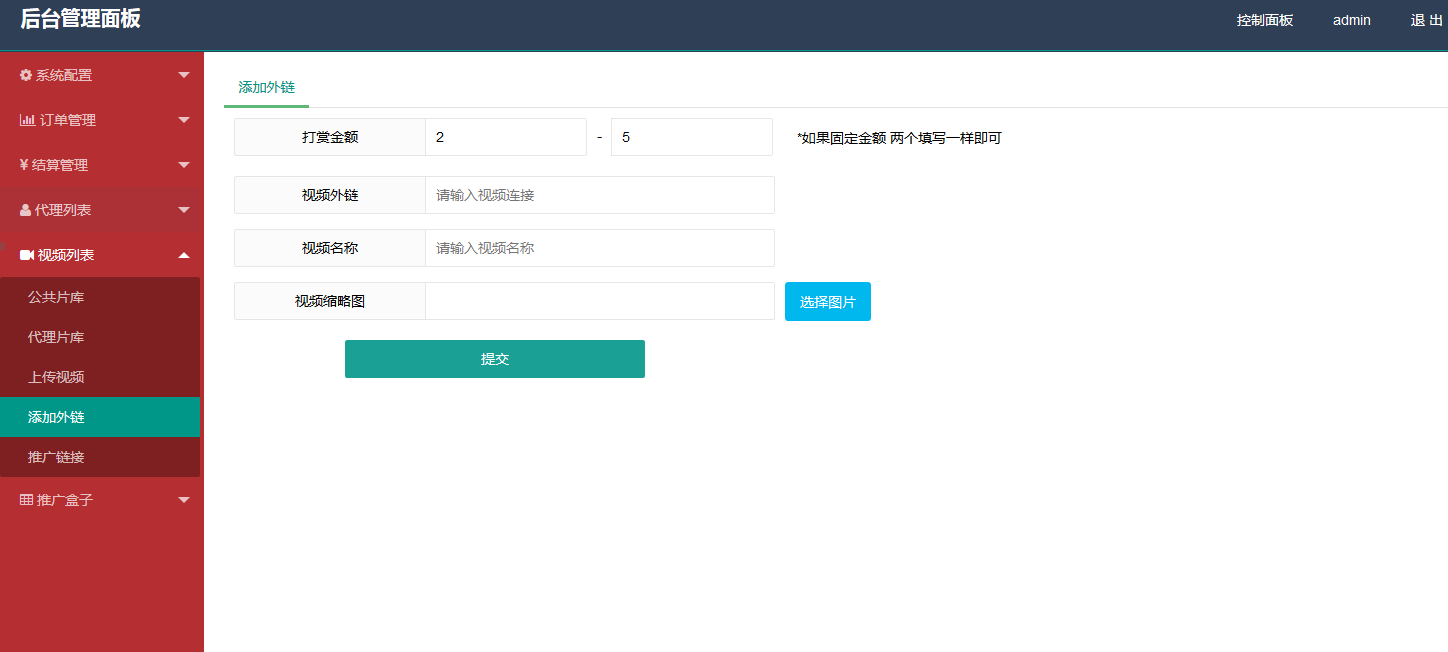Collapse the 视频列表 menu arrow

click(x=184, y=255)
